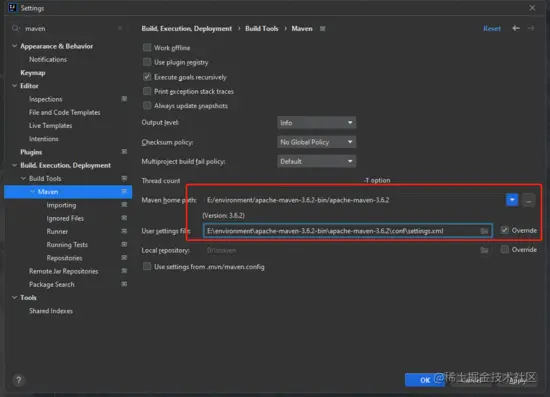
Task: Click the Local repository folder browse icon
Action: 484,250
